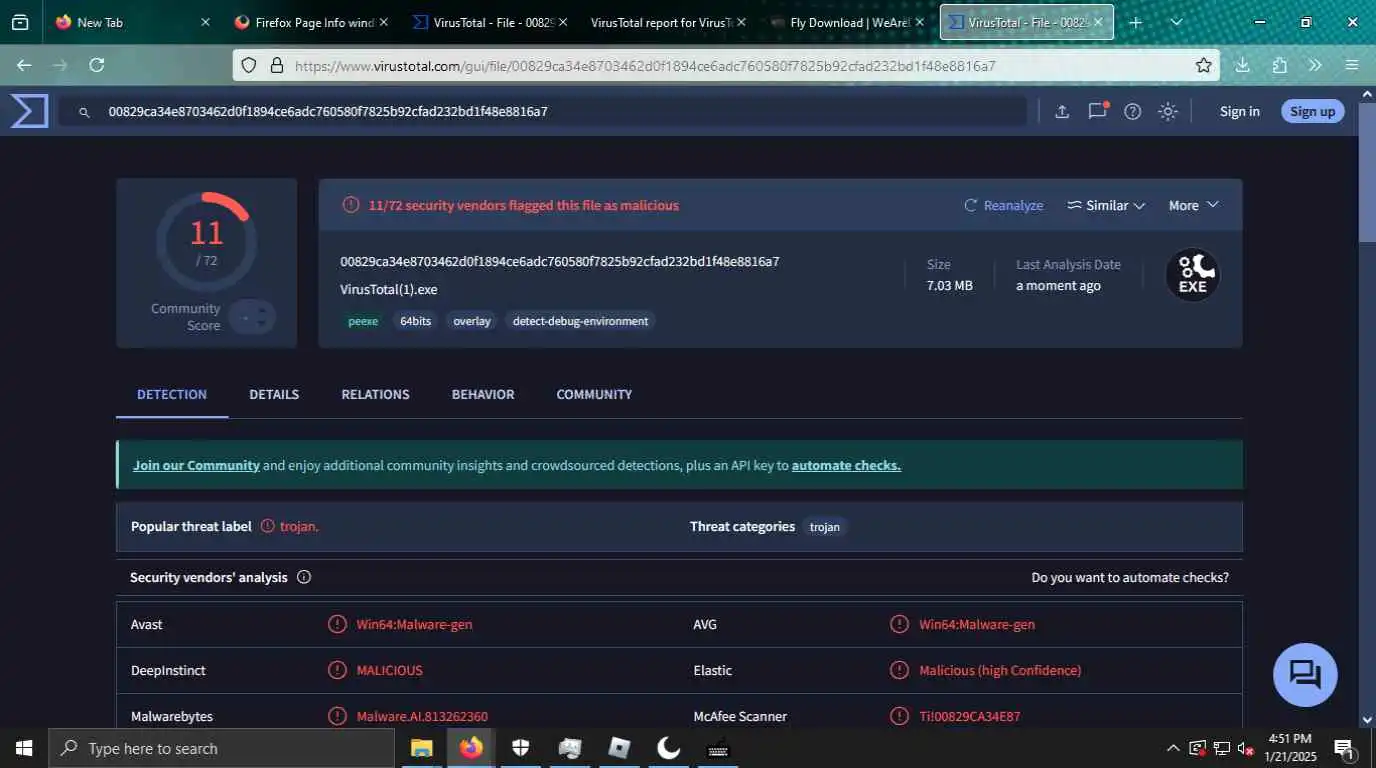
Task: Open the Firefox hamburger menu
Action: tap(1352, 65)
